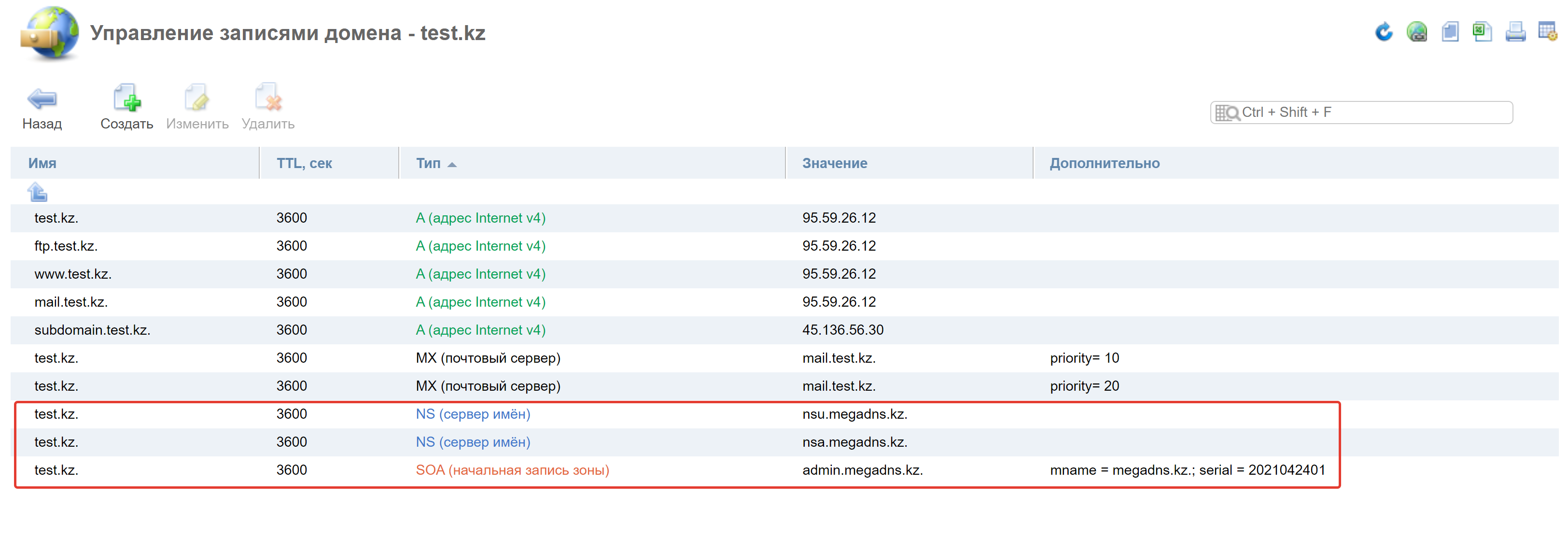
Task: Click the search magnifier icon in filter box
Action: [x=1227, y=113]
